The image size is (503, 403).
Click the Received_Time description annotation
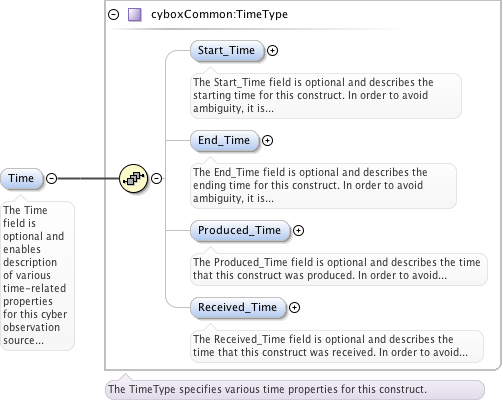[x=337, y=346]
